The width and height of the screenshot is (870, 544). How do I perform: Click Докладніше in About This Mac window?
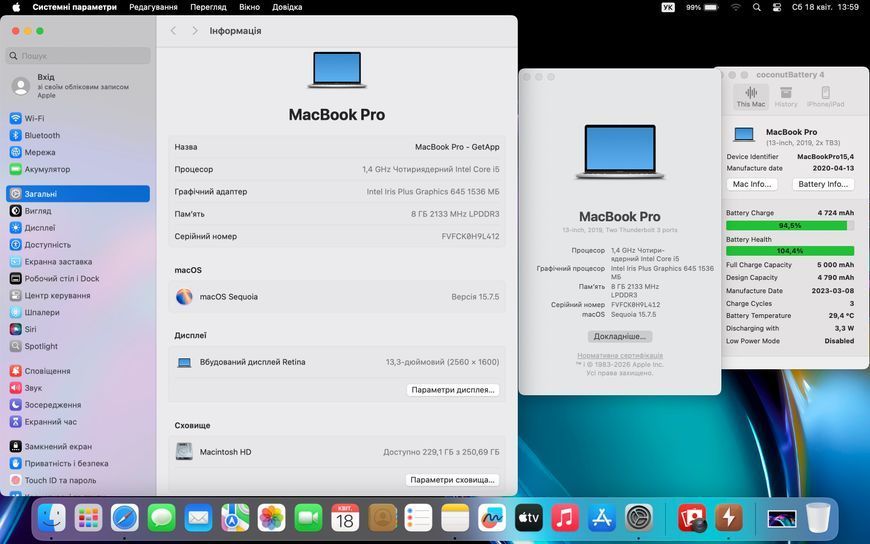click(620, 336)
